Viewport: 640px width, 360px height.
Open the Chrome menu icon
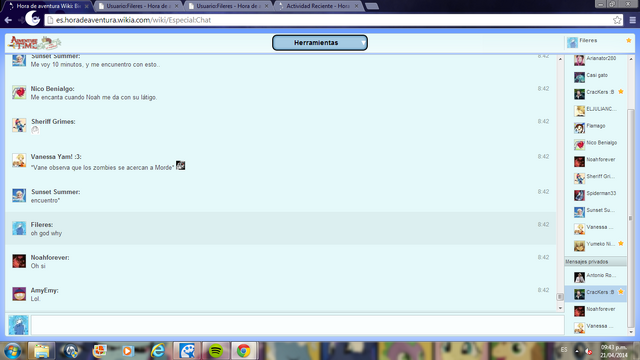pyautogui.click(x=632, y=20)
